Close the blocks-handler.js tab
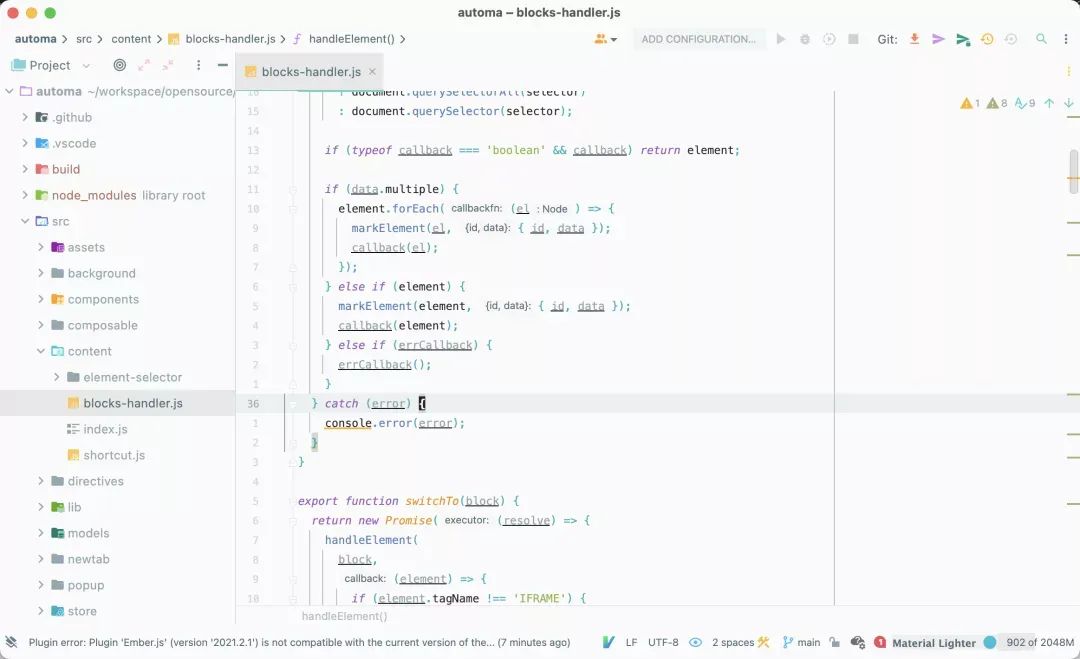The image size is (1080, 659). (x=372, y=72)
